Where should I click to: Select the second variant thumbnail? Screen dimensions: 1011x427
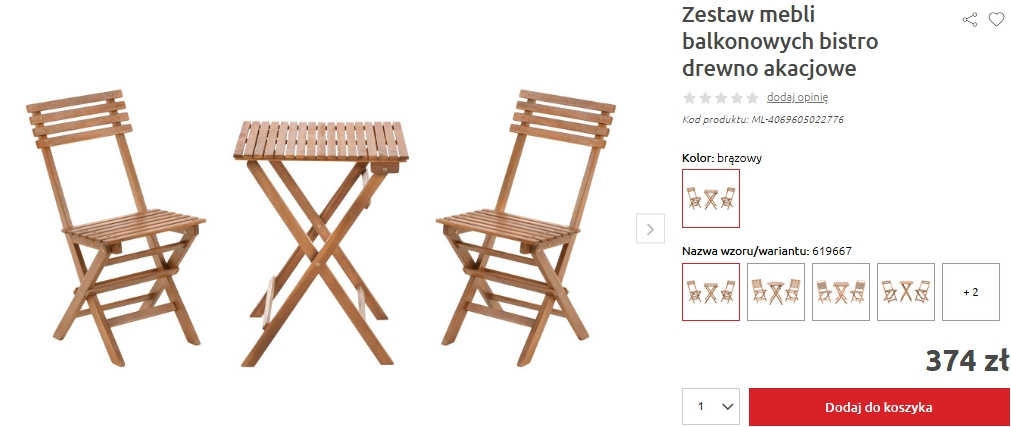[776, 292]
